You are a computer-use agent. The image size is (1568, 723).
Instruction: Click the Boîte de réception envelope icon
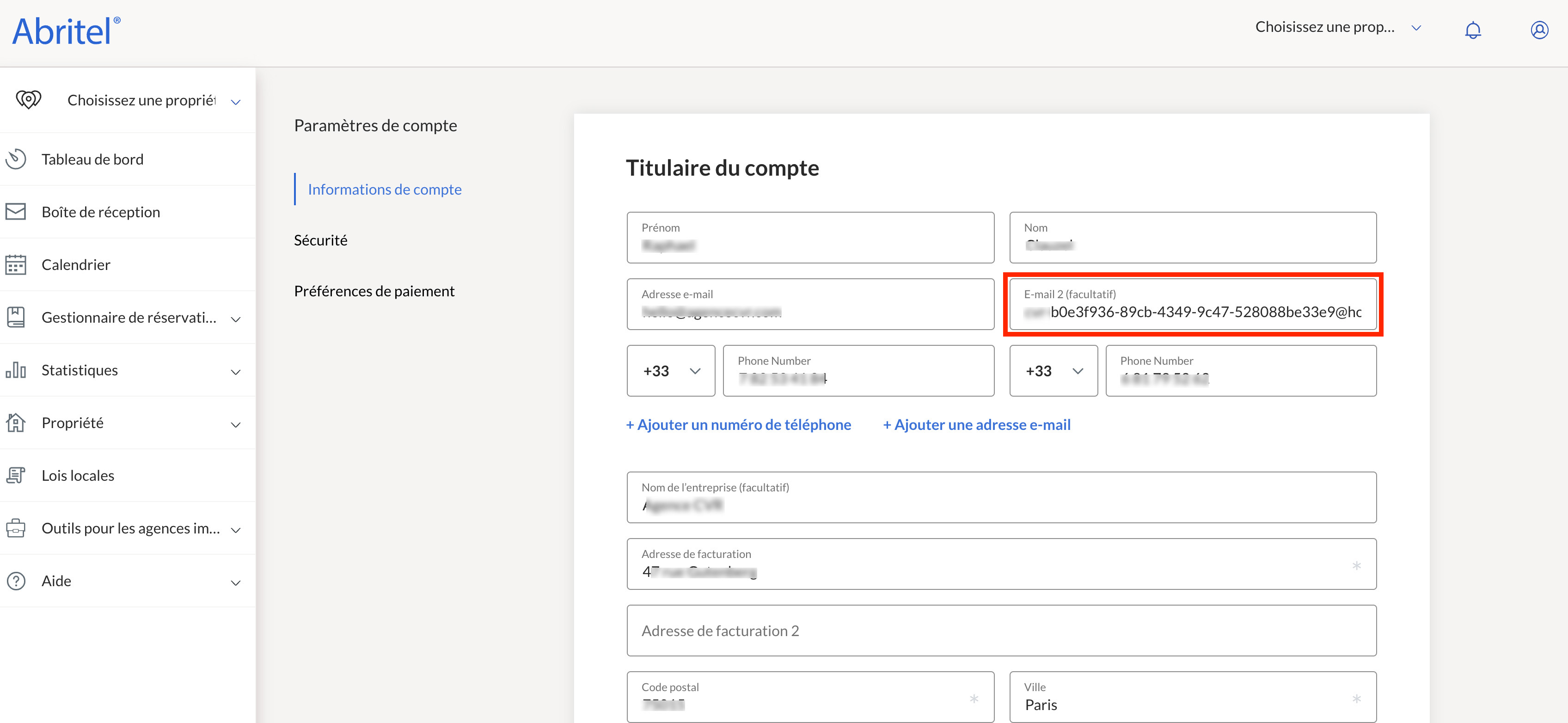(x=16, y=212)
